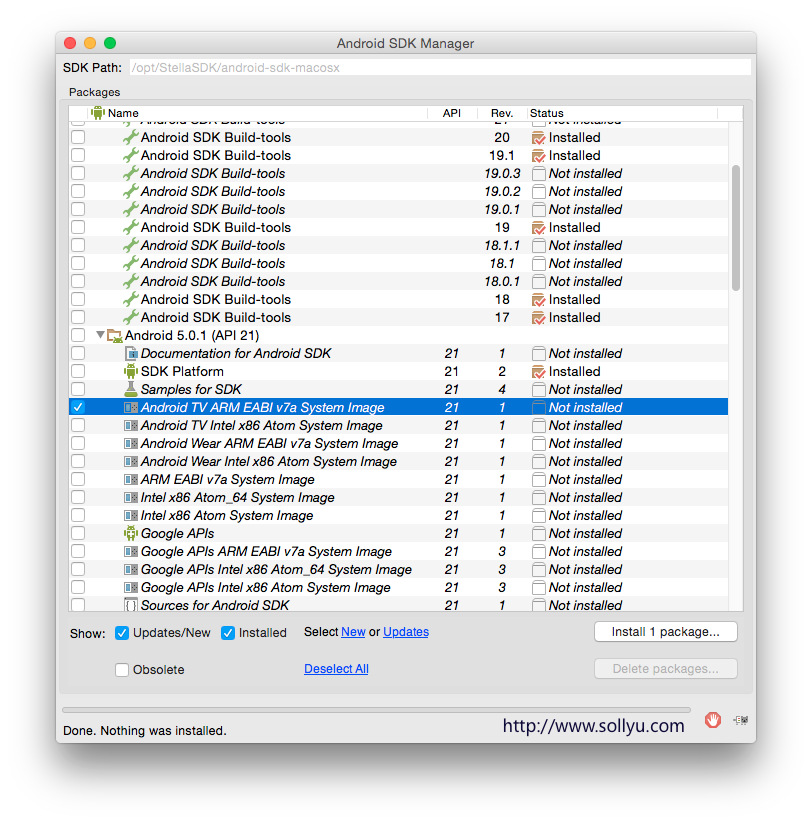812x823 pixels.
Task: Click the Android Wear ARM EABI v7a image icon
Action: [131, 443]
